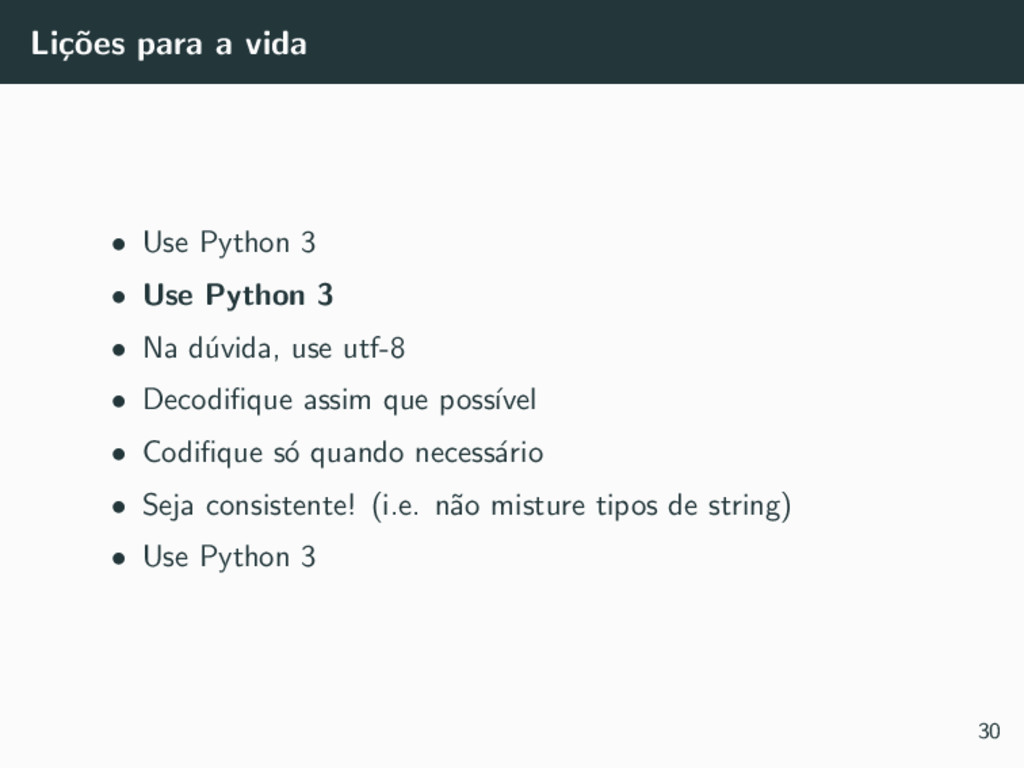Click the word "vida" in the title

coord(276,44)
